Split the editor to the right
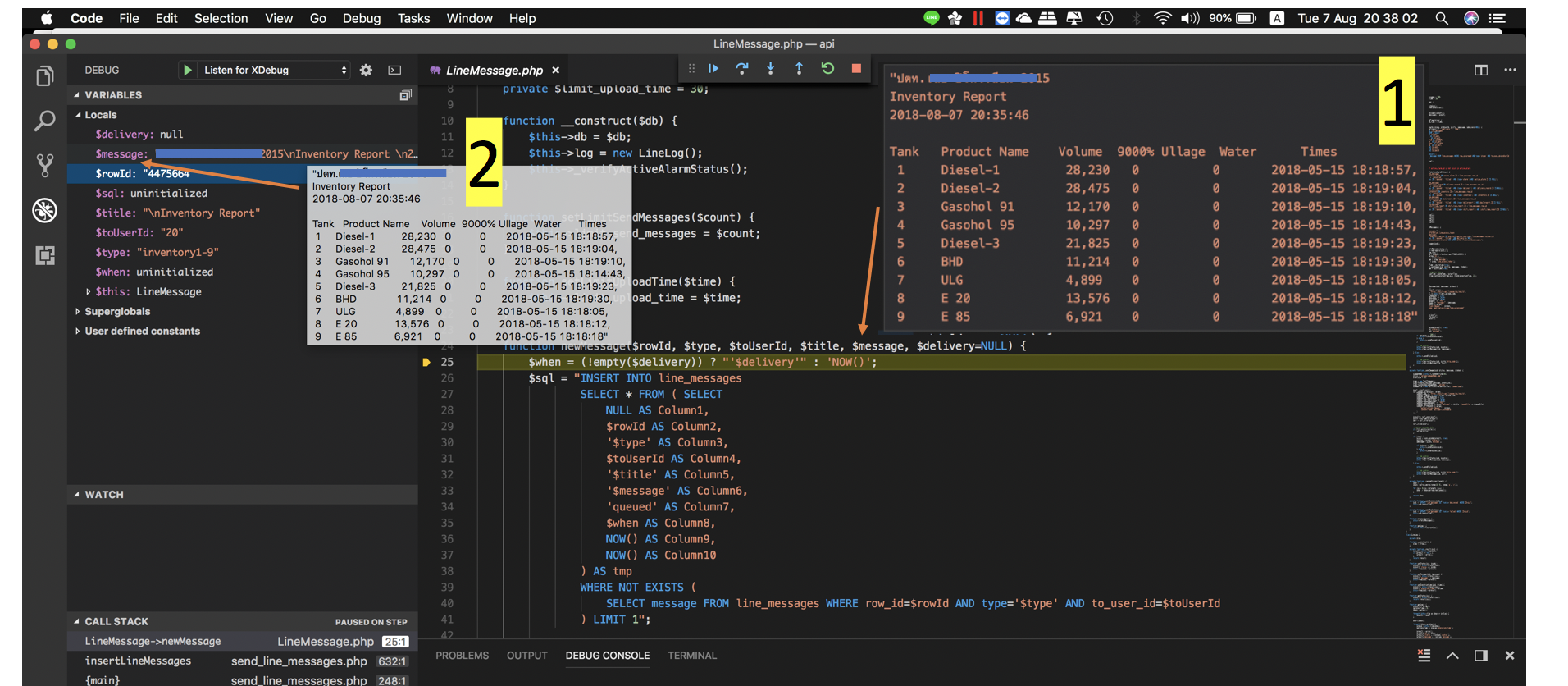The image size is (1568, 686). [x=1481, y=71]
